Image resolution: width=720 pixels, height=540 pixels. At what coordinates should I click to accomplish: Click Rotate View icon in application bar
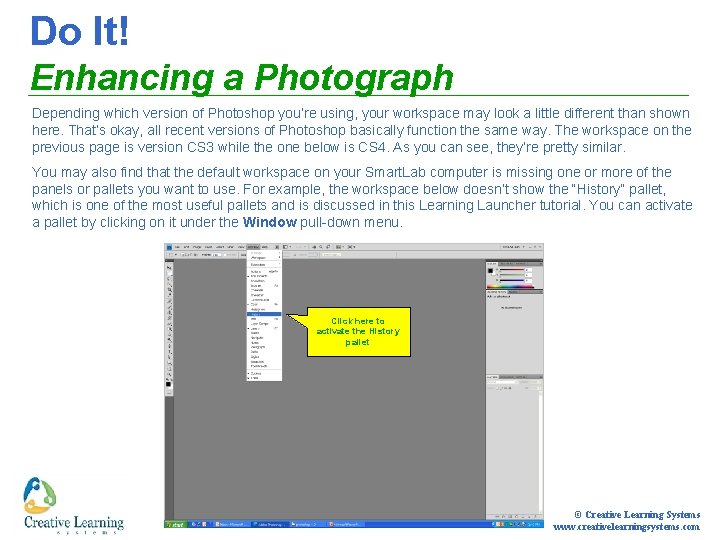(328, 247)
